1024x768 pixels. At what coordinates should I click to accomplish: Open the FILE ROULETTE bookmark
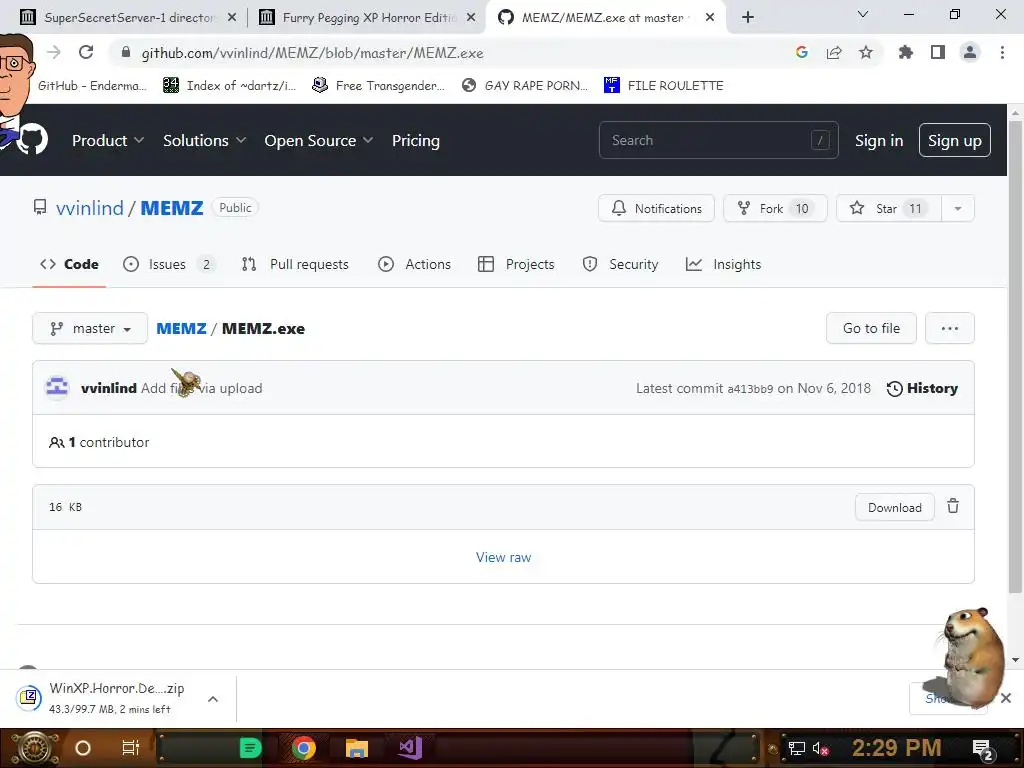coord(664,86)
